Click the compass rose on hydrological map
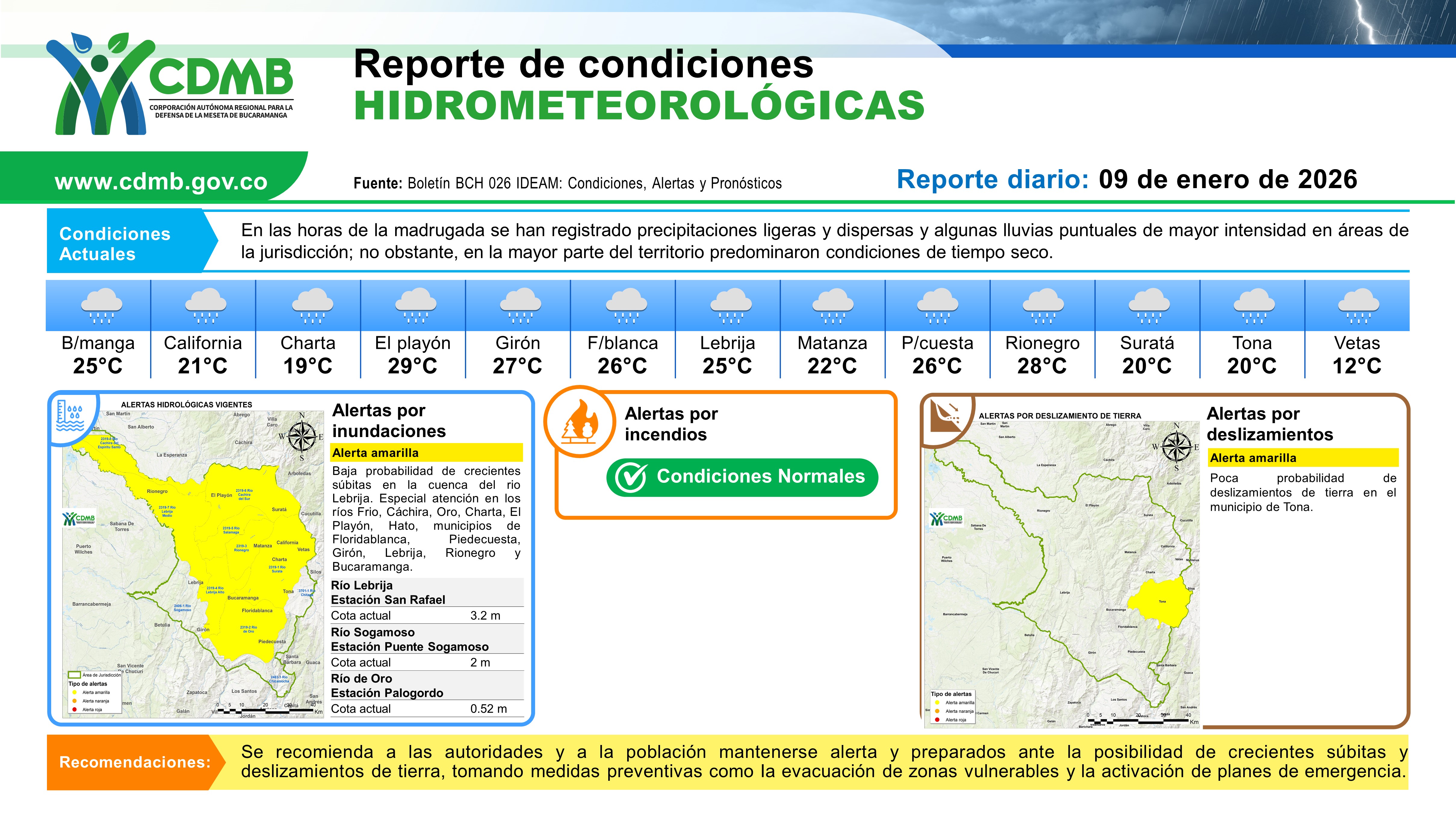The width and height of the screenshot is (1456, 819). click(302, 436)
